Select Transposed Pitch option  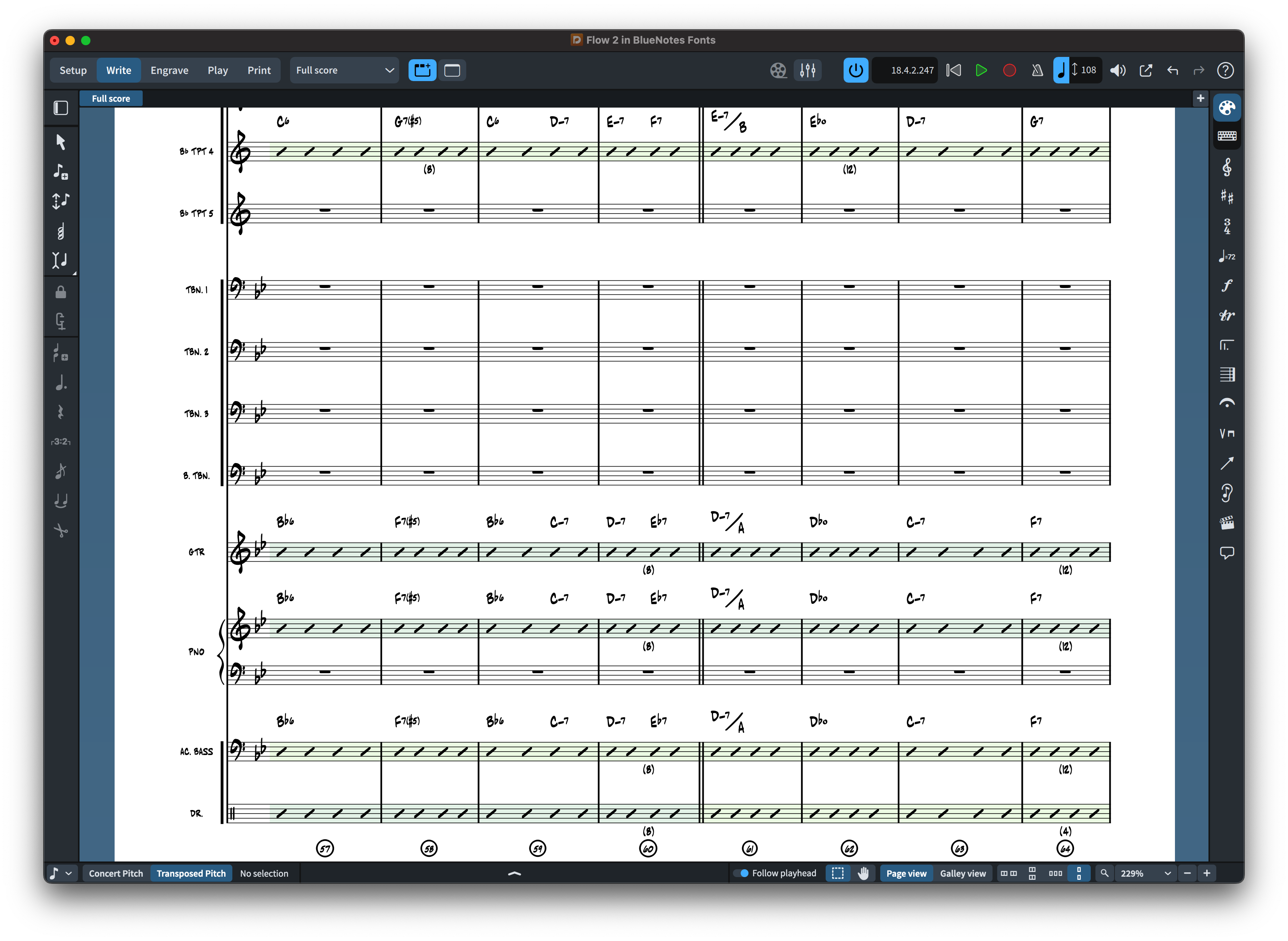pos(191,873)
